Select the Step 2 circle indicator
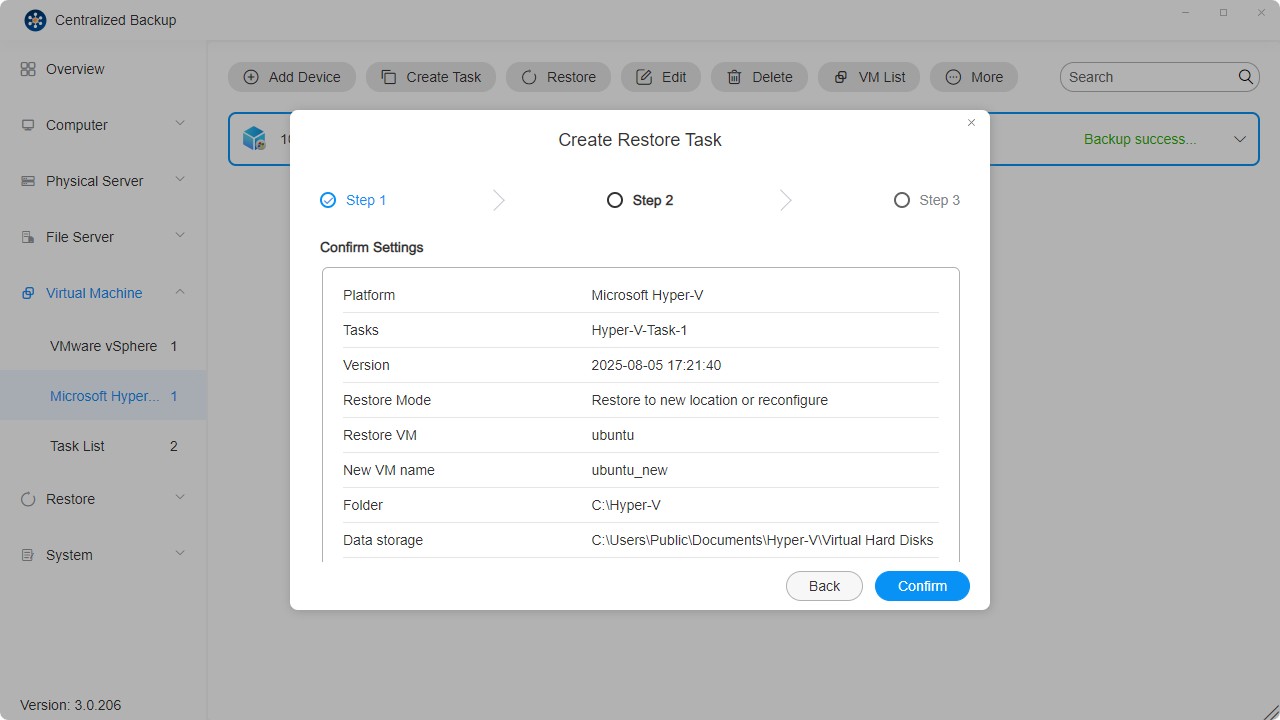Viewport: 1280px width, 720px height. tap(615, 200)
